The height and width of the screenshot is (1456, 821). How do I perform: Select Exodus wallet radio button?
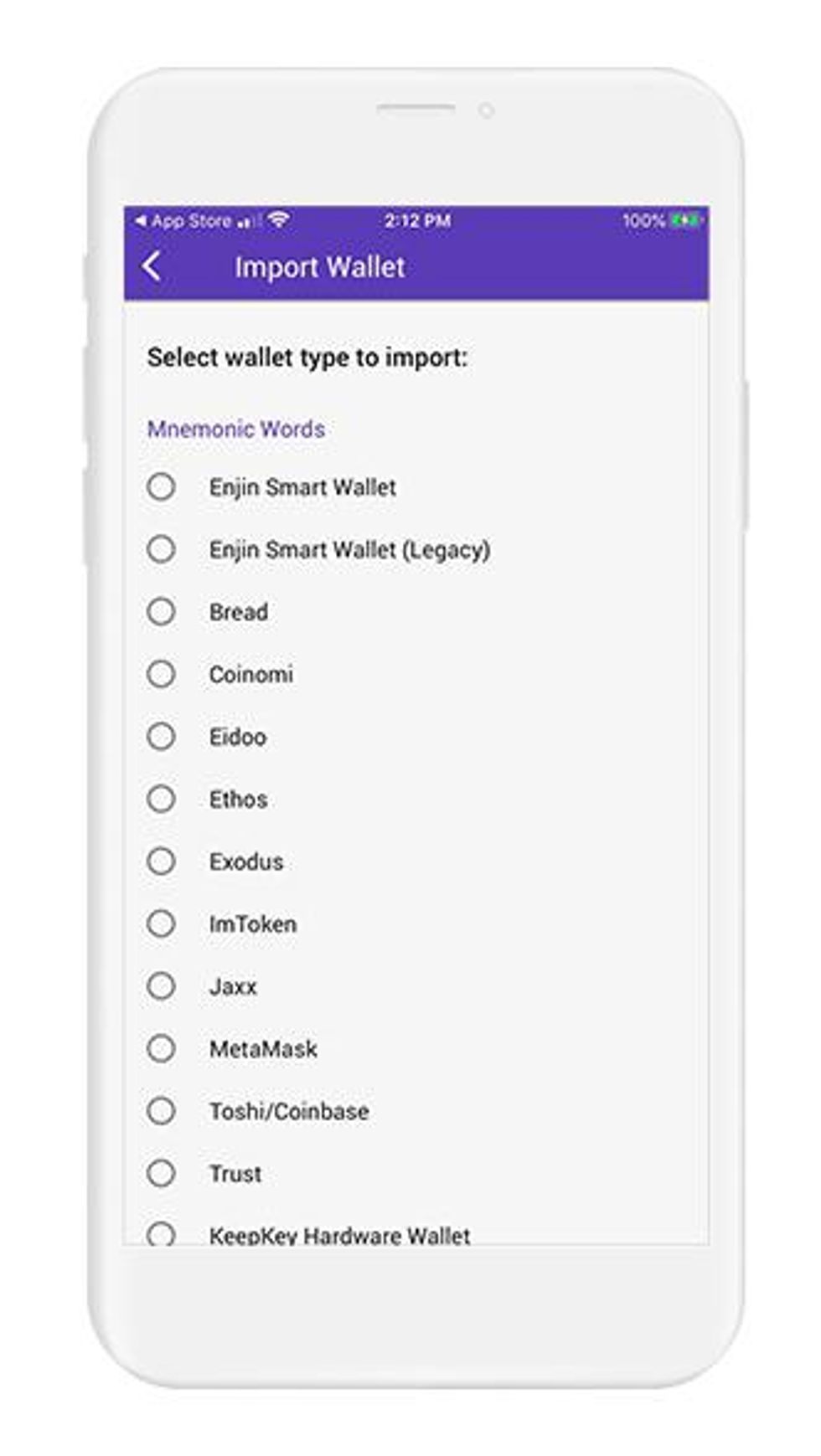[161, 862]
